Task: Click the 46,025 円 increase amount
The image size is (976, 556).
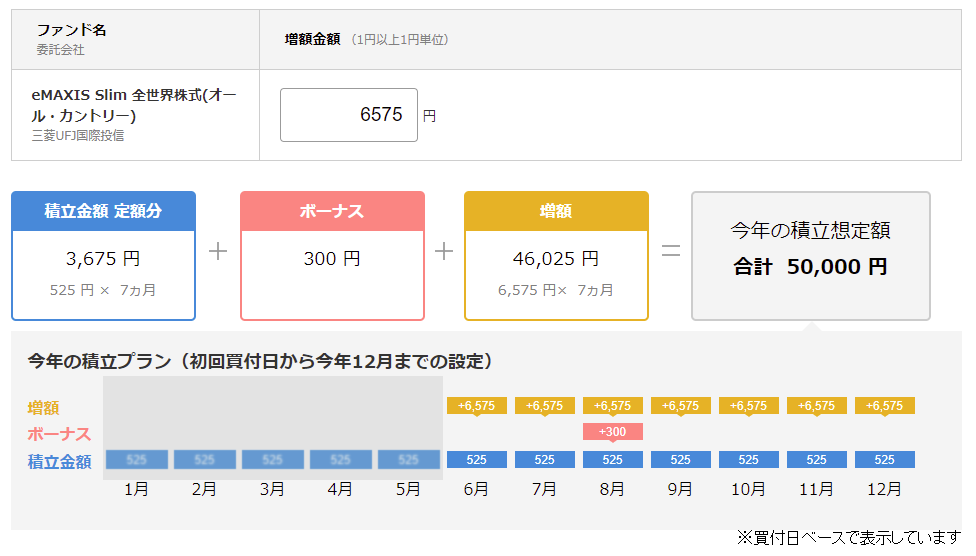Action: [556, 258]
